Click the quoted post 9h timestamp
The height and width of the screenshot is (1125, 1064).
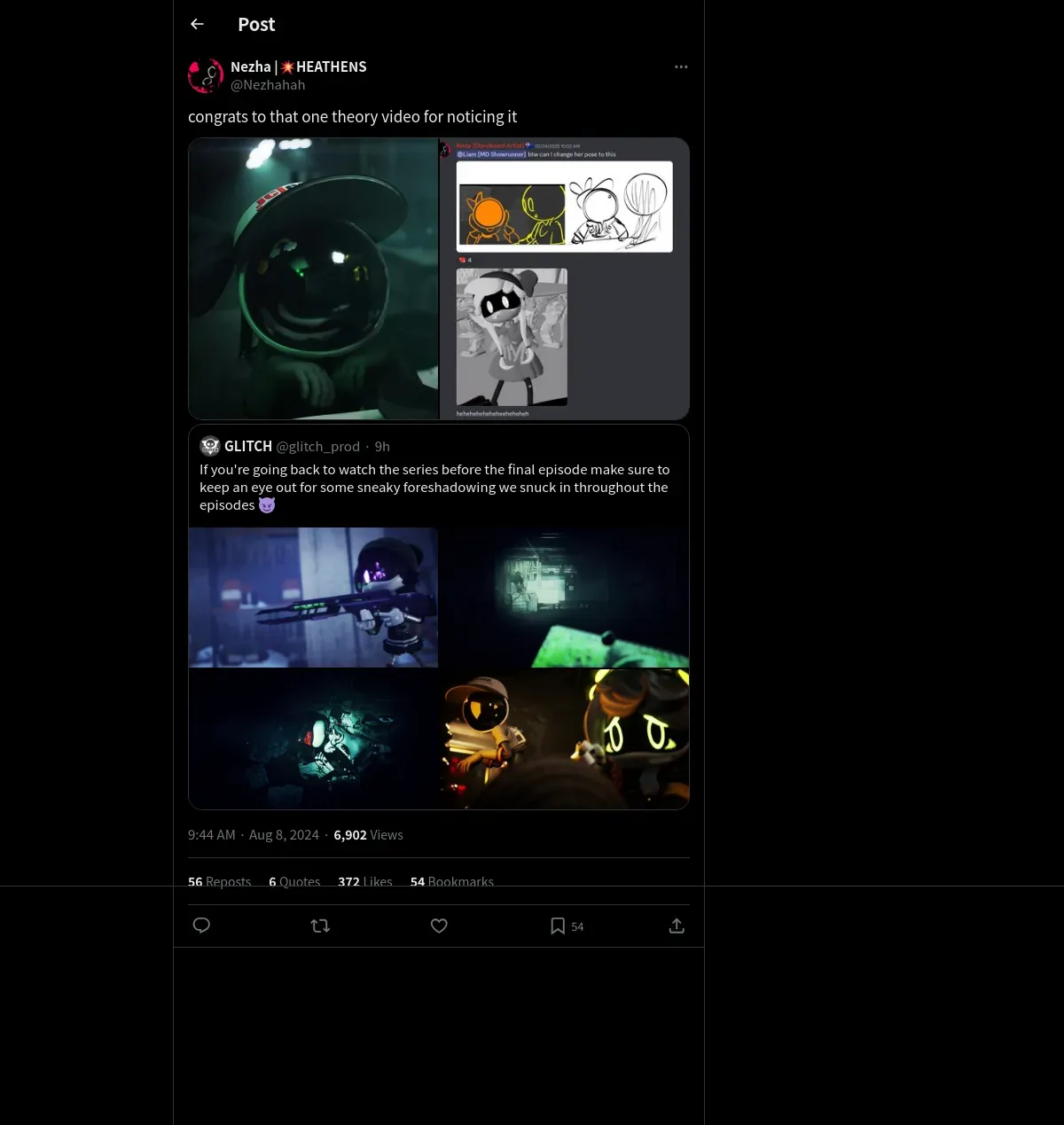pos(382,447)
